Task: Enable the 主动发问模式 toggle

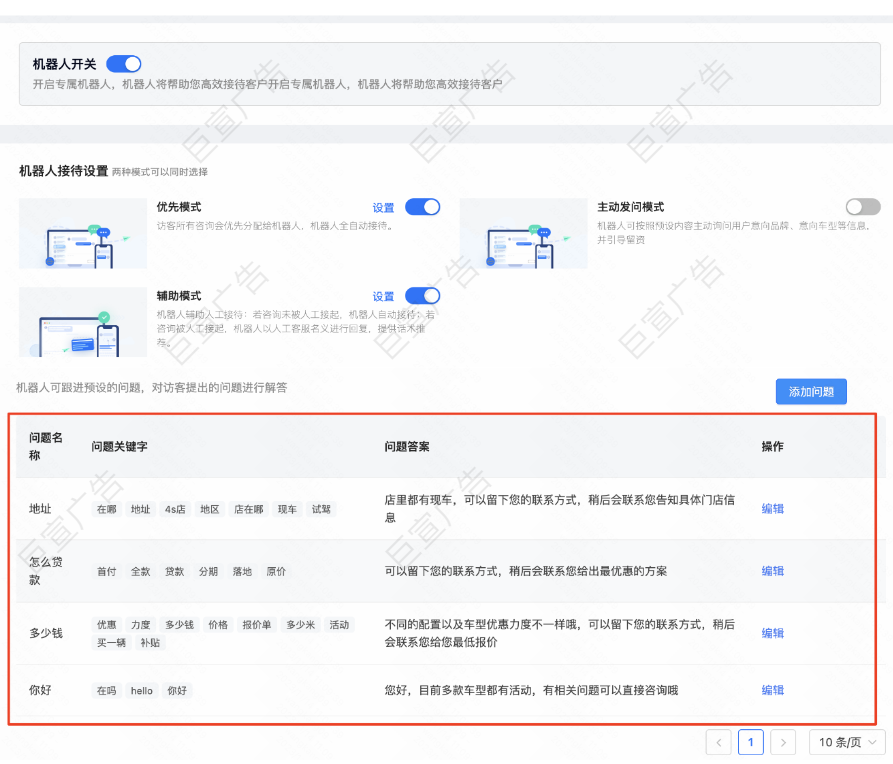Action: [862, 207]
